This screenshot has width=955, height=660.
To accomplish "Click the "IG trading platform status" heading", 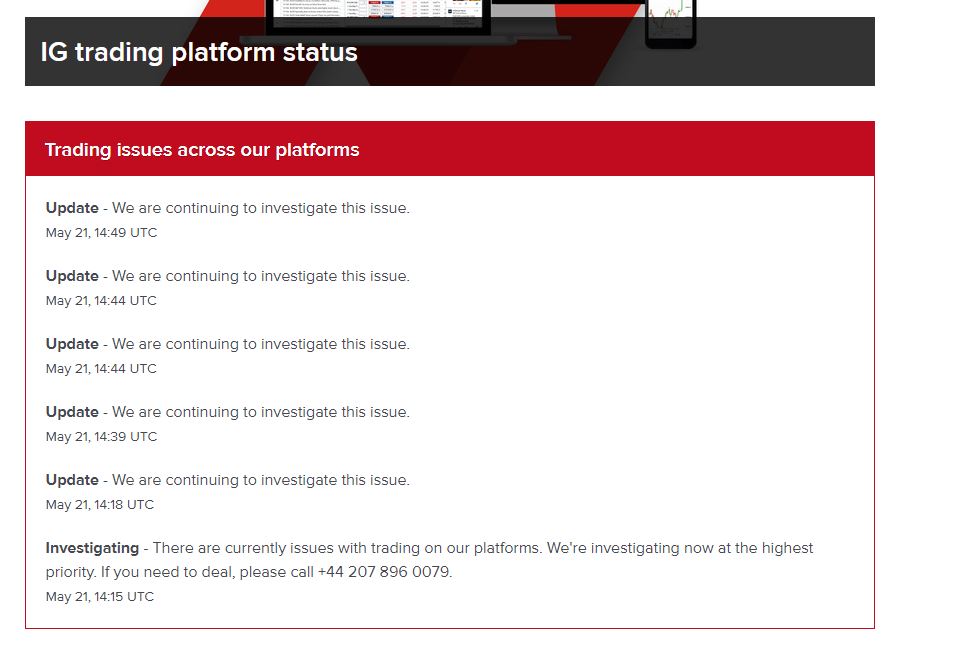I will 199,52.
